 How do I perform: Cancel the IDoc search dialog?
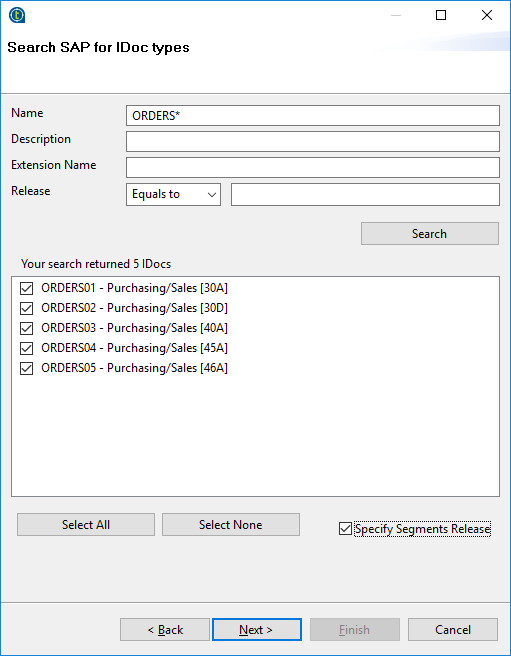point(453,630)
